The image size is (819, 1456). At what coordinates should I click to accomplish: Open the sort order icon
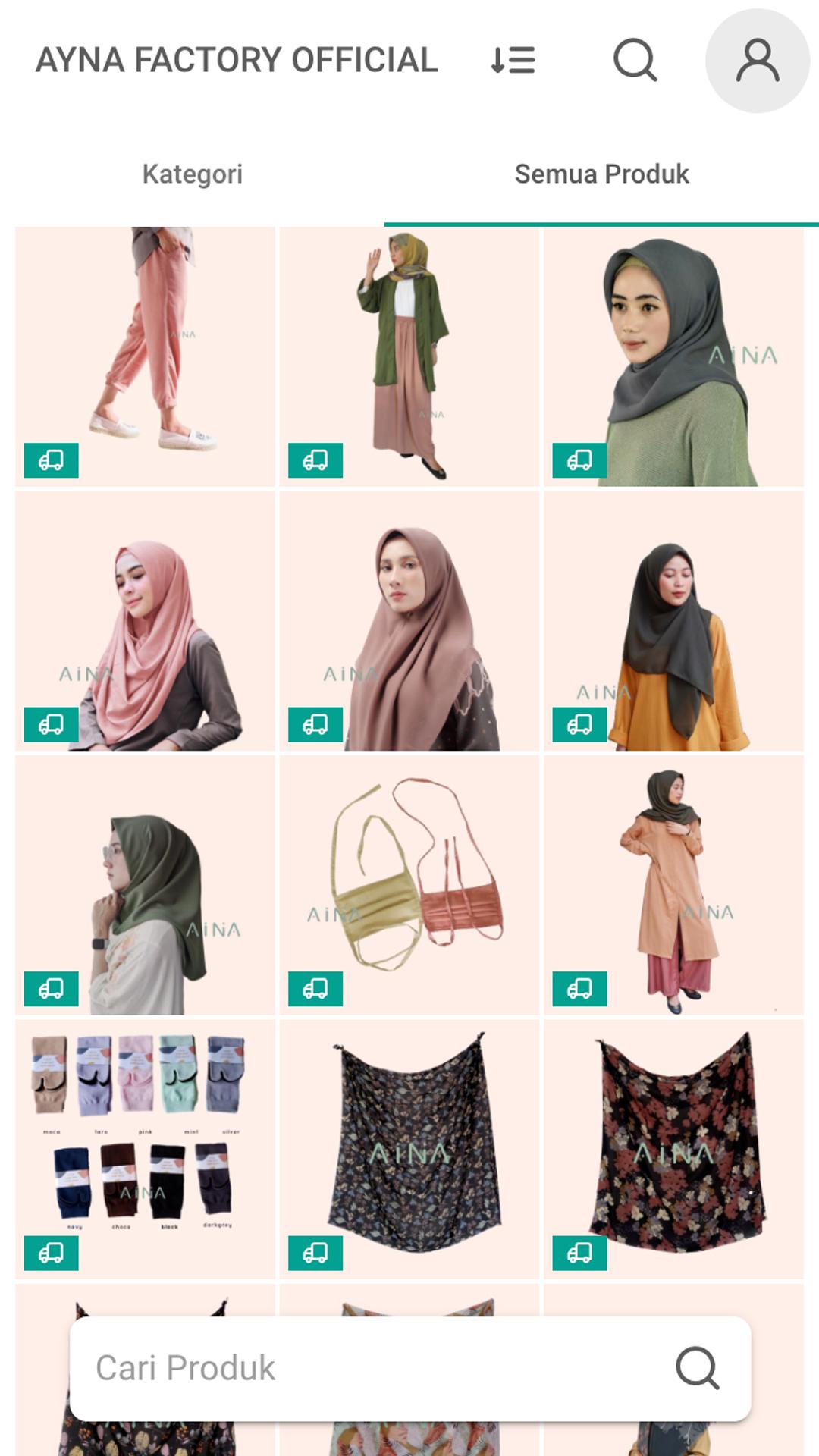(513, 60)
